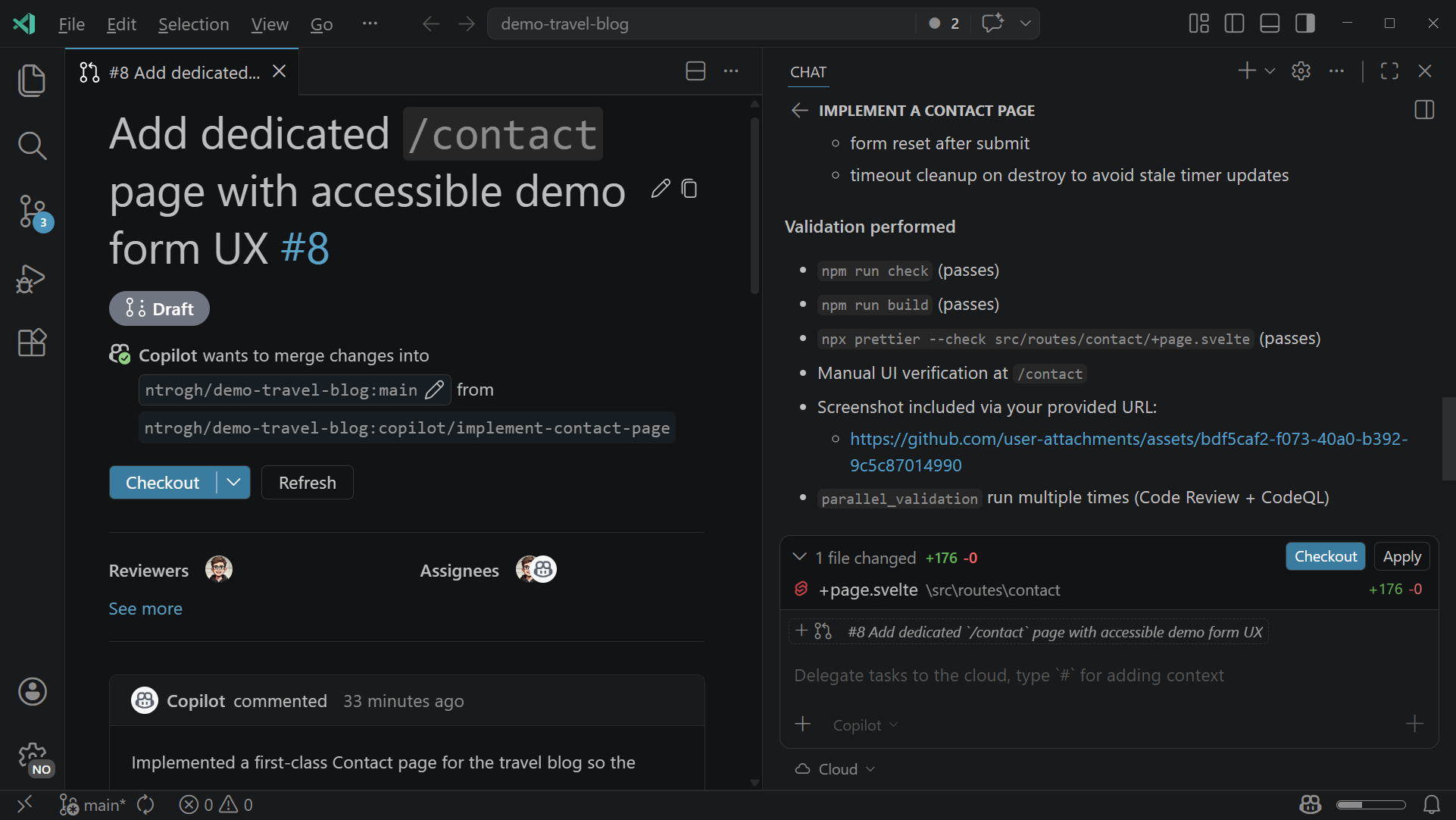Toggle the primary sidebar visibility
Image resolution: width=1456 pixels, height=820 pixels.
[x=1234, y=23]
